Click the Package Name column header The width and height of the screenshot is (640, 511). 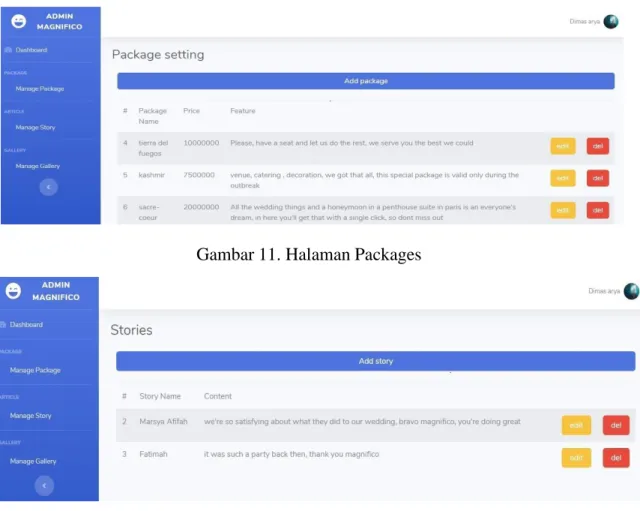(x=152, y=116)
